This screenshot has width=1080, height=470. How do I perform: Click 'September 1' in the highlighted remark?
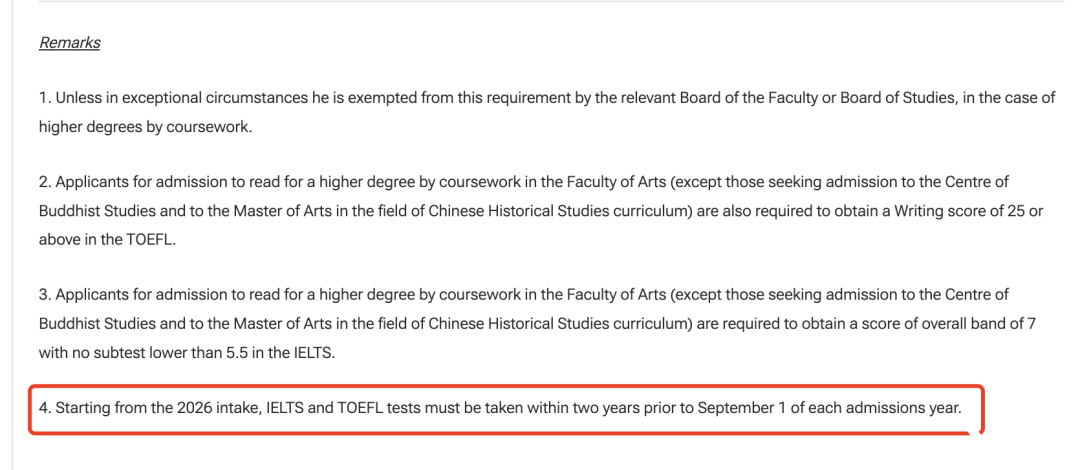(742, 408)
